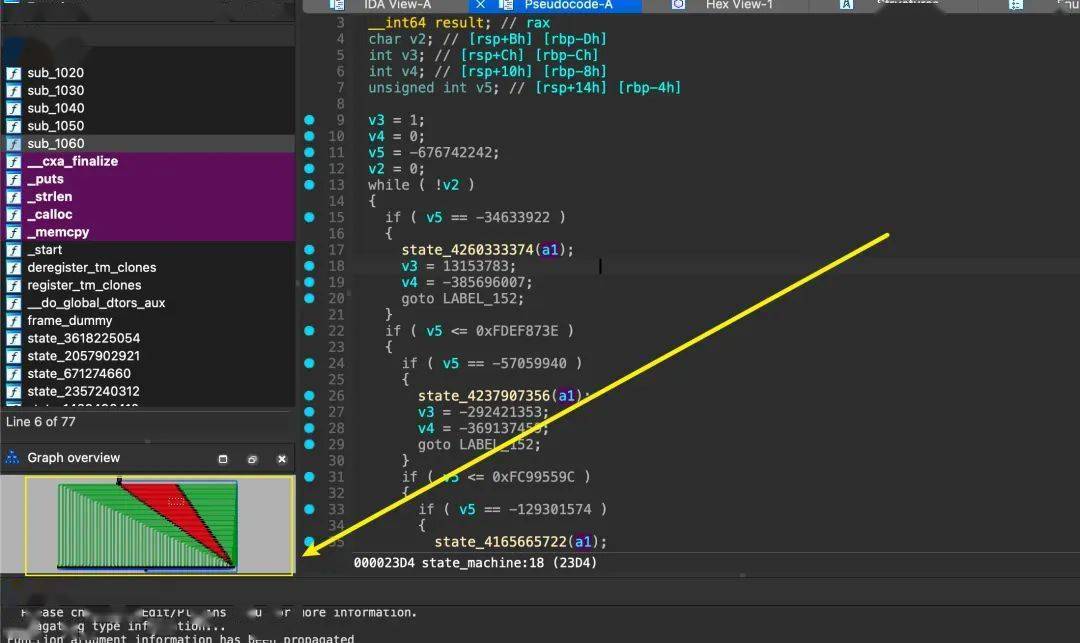Click the function icon beside _calloc

pyautogui.click(x=14, y=215)
